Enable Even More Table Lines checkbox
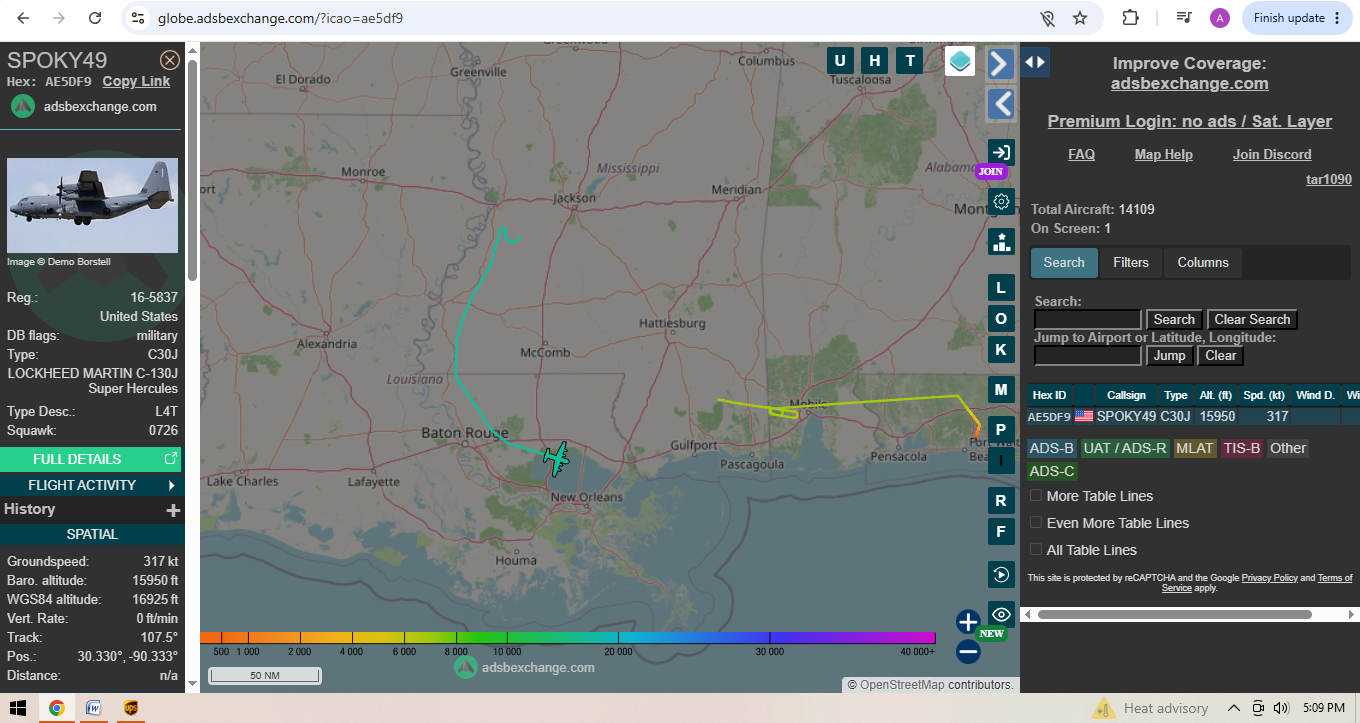Image resolution: width=1360 pixels, height=723 pixels. (x=1037, y=523)
